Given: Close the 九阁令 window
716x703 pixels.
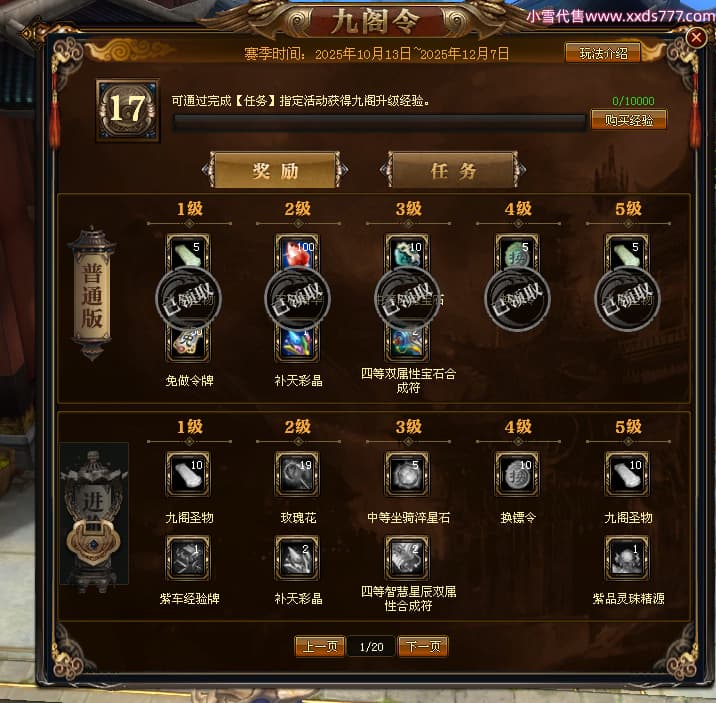Looking at the screenshot, I should [x=696, y=37].
